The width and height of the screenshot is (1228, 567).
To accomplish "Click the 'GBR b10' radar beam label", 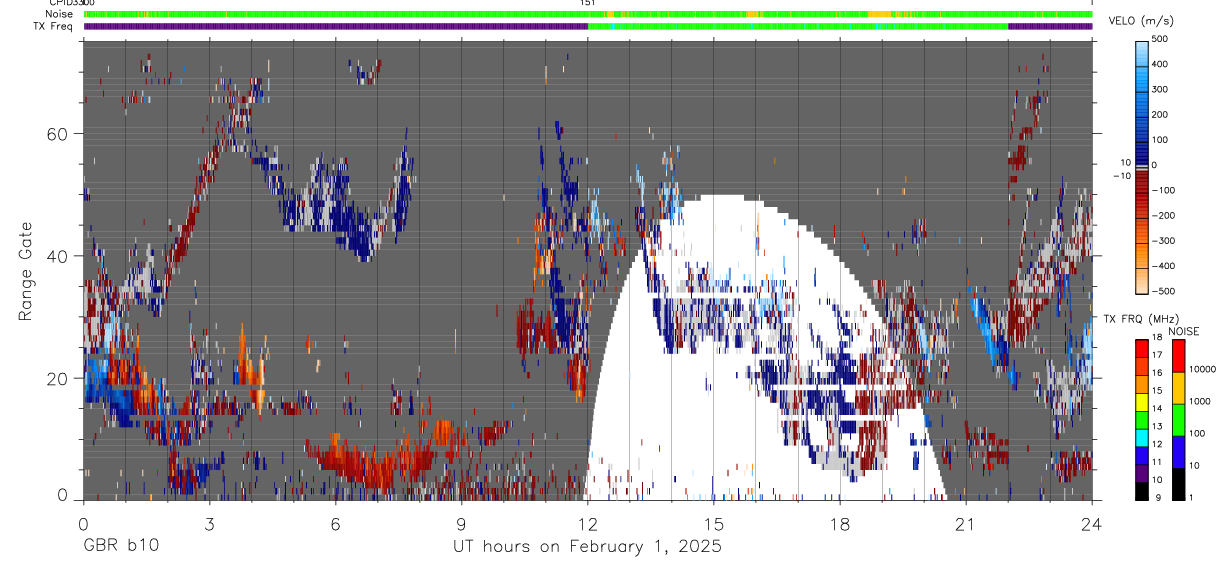I will [120, 546].
